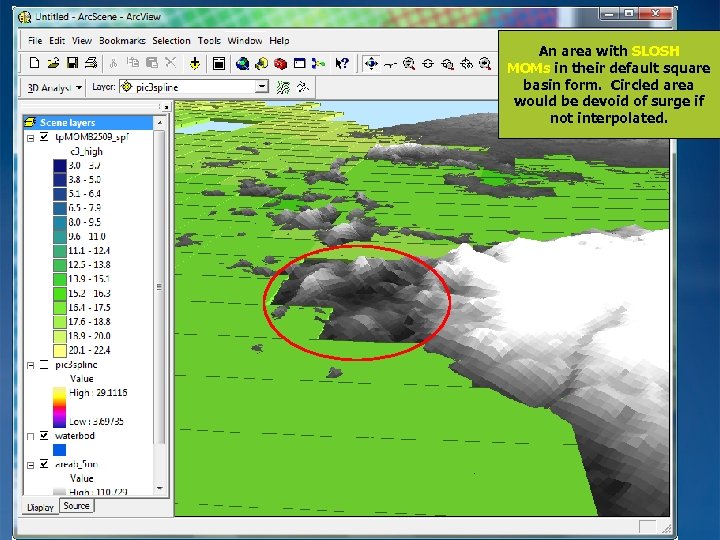Activate the What's This help pointer
Image resolution: width=720 pixels, height=540 pixels.
[342, 63]
